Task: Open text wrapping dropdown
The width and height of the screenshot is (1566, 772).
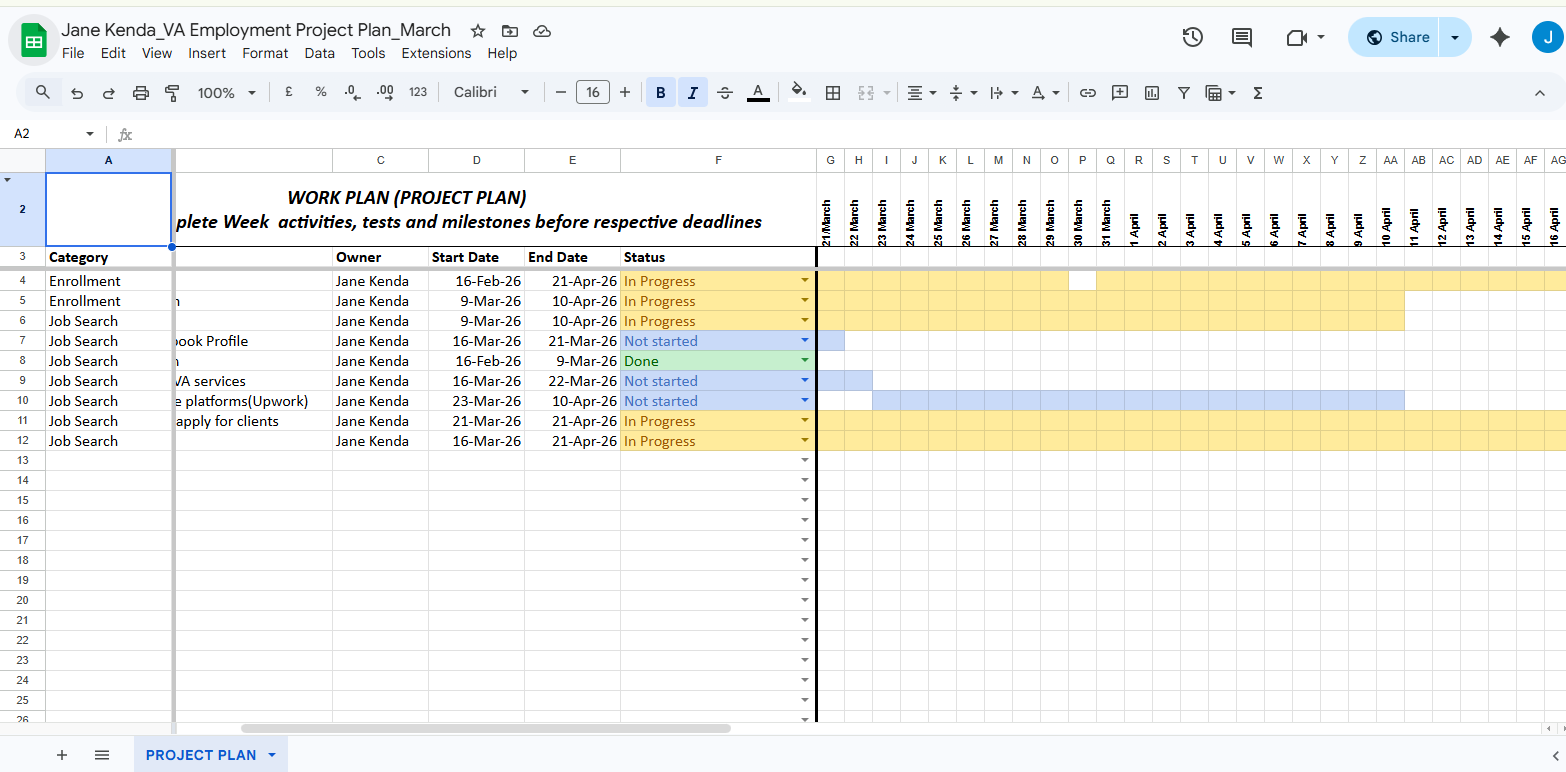Action: 1004,93
